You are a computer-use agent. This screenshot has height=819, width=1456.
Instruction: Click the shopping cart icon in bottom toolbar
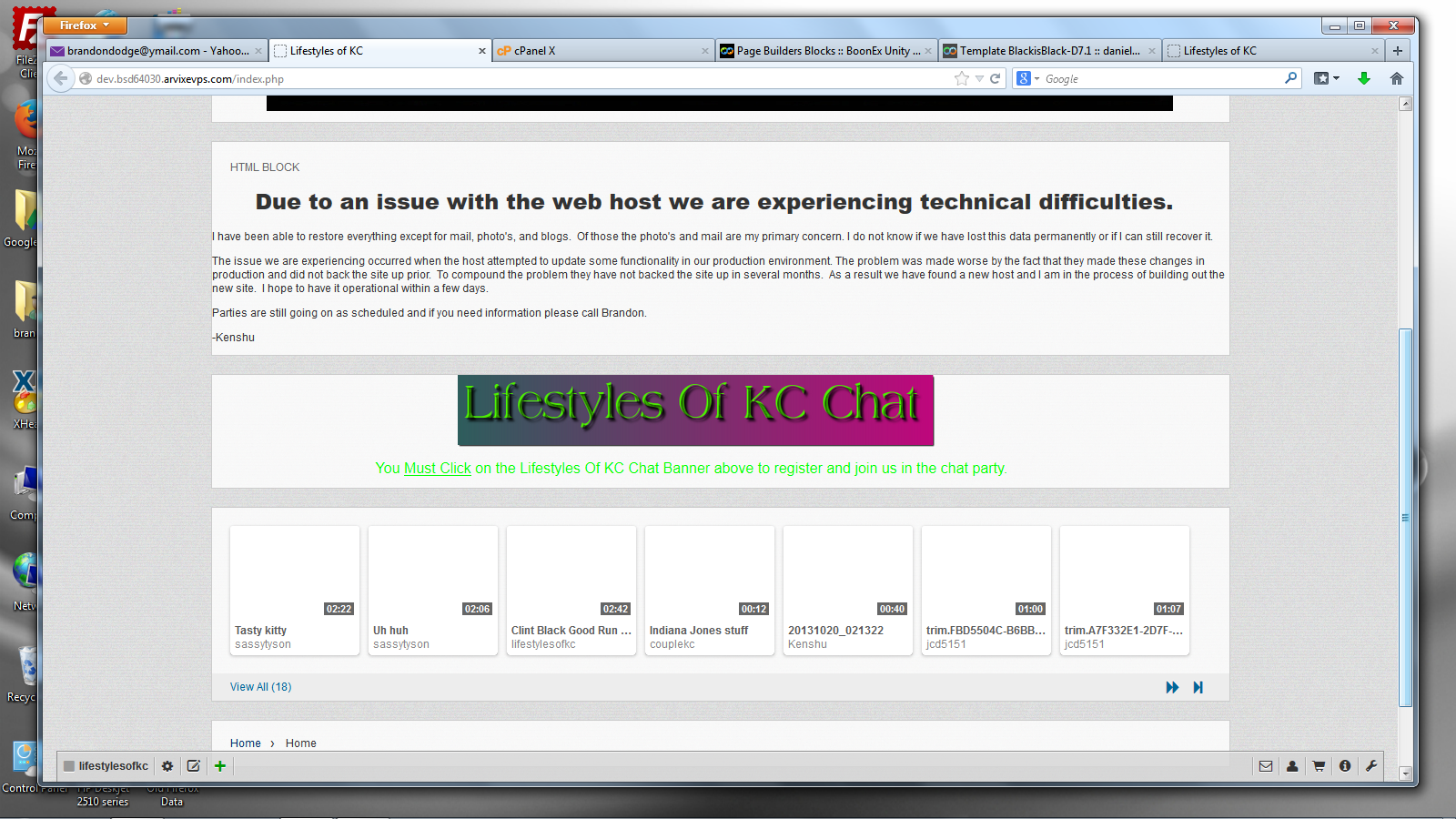pos(1319,766)
